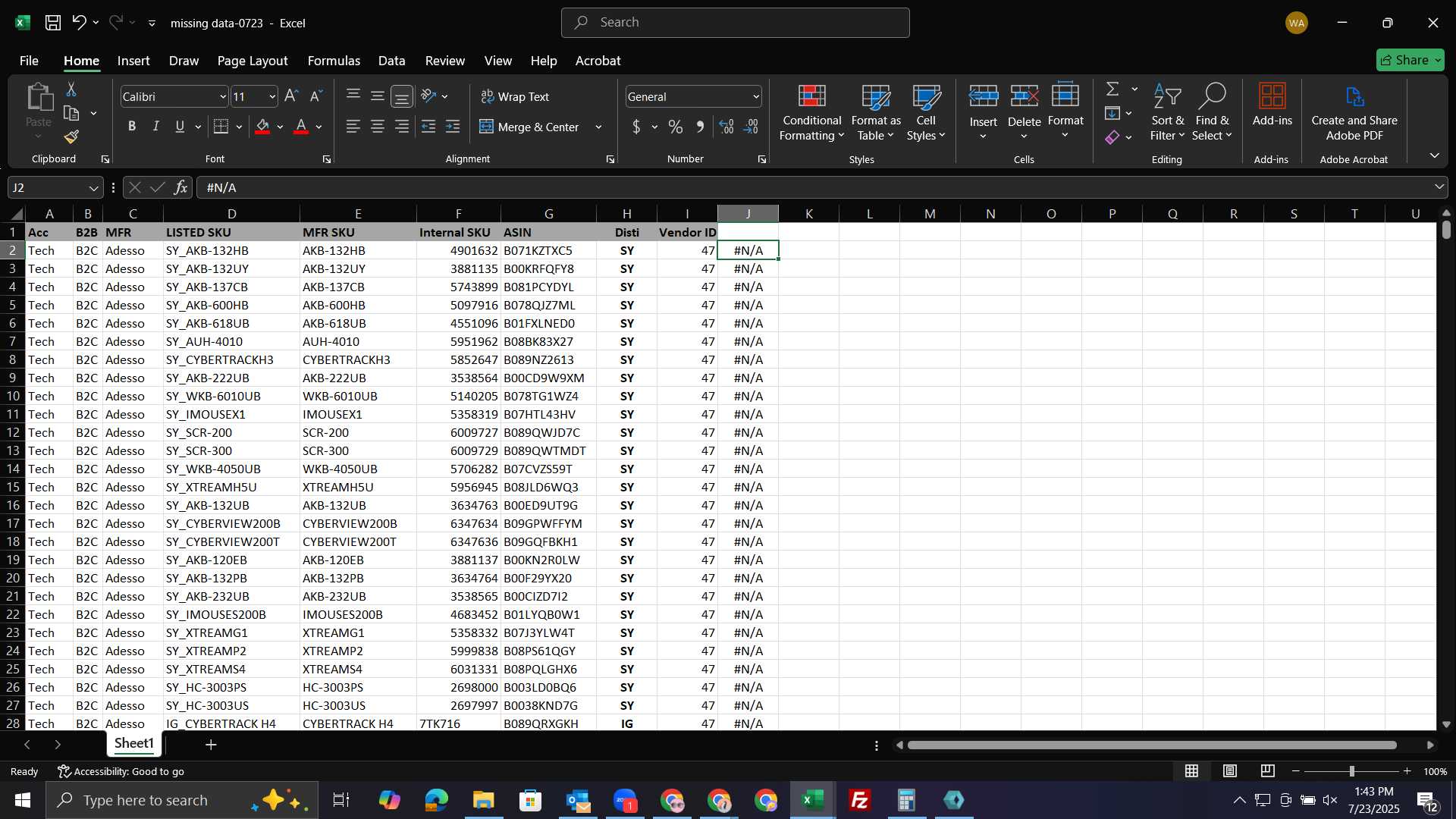Expand Merge & Center dropdown arrow
Screen dimensions: 1456x819
pos(598,127)
